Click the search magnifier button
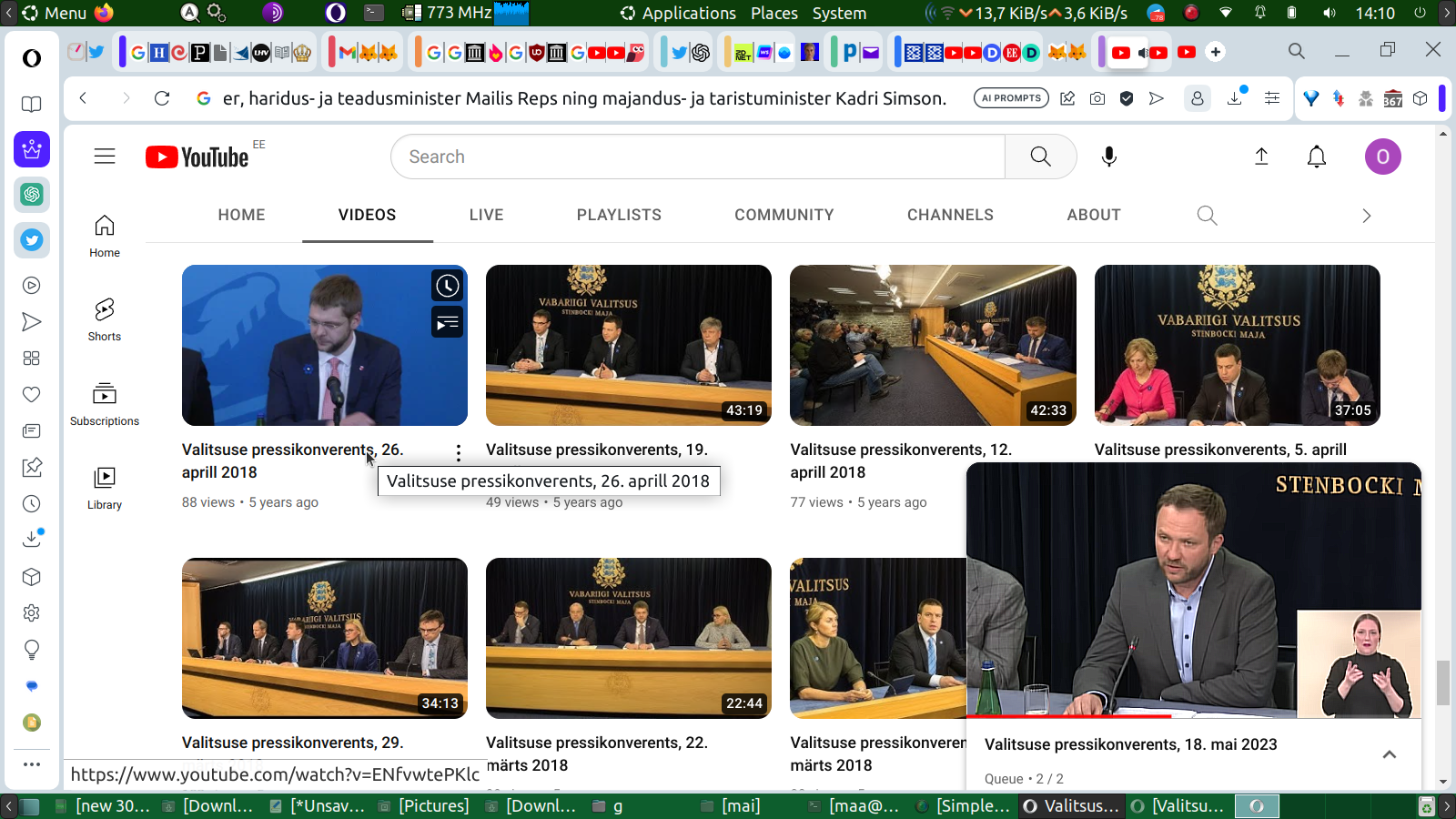Image resolution: width=1456 pixels, height=819 pixels. click(x=1040, y=157)
